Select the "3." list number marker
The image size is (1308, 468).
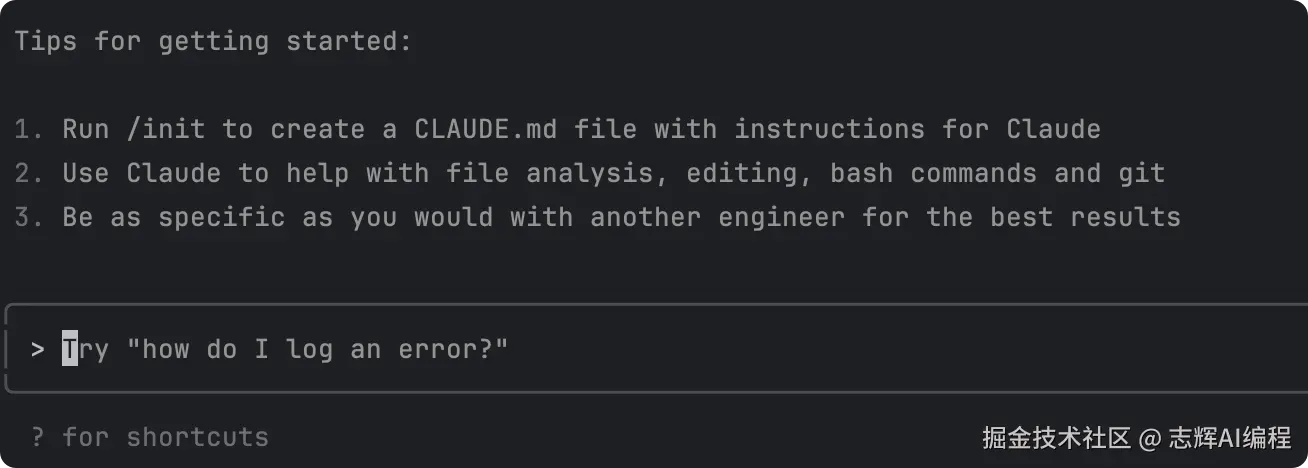tap(29, 217)
